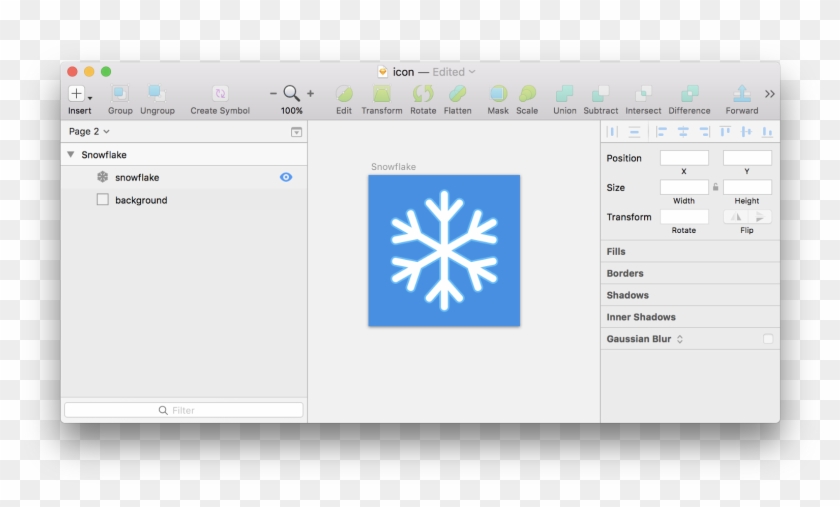Zoom out with the minus button

(x=273, y=93)
